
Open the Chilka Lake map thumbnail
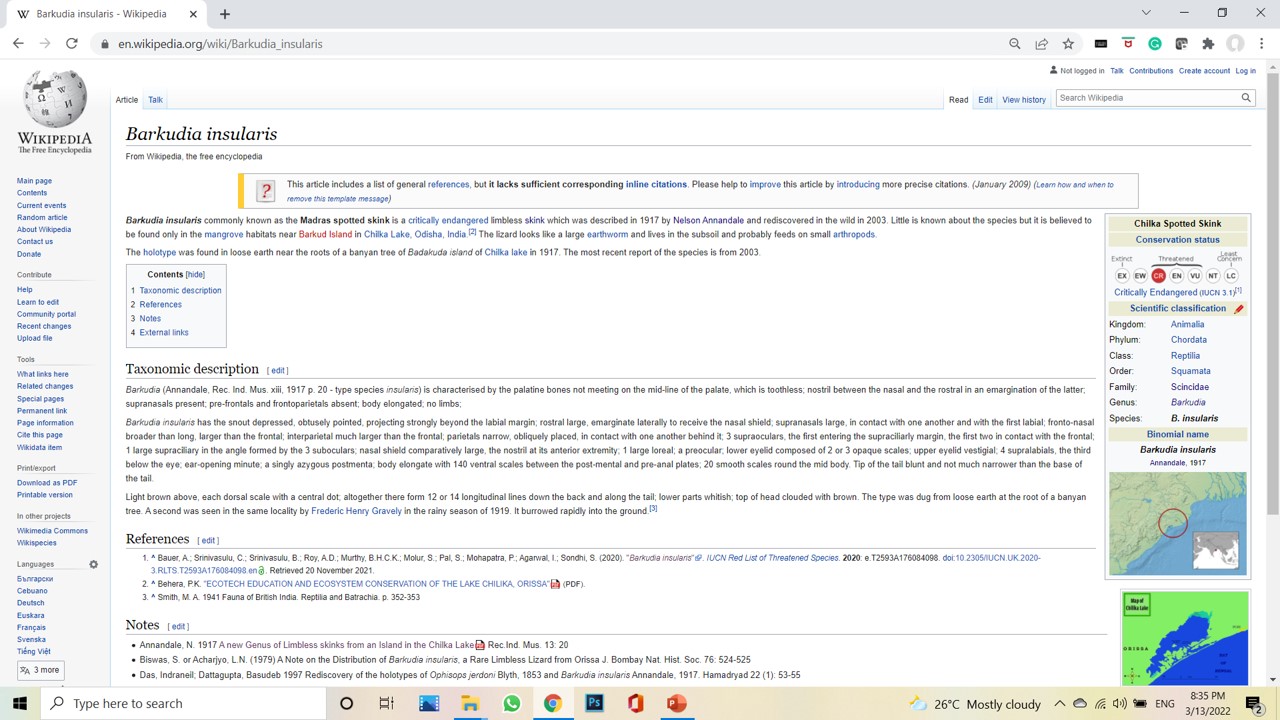tap(1185, 638)
